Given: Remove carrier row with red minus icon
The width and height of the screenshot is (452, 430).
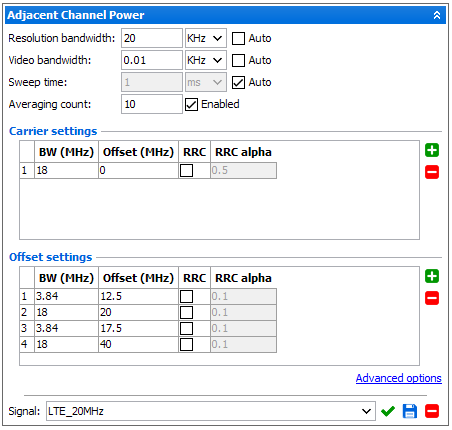Looking at the screenshot, I should (432, 172).
